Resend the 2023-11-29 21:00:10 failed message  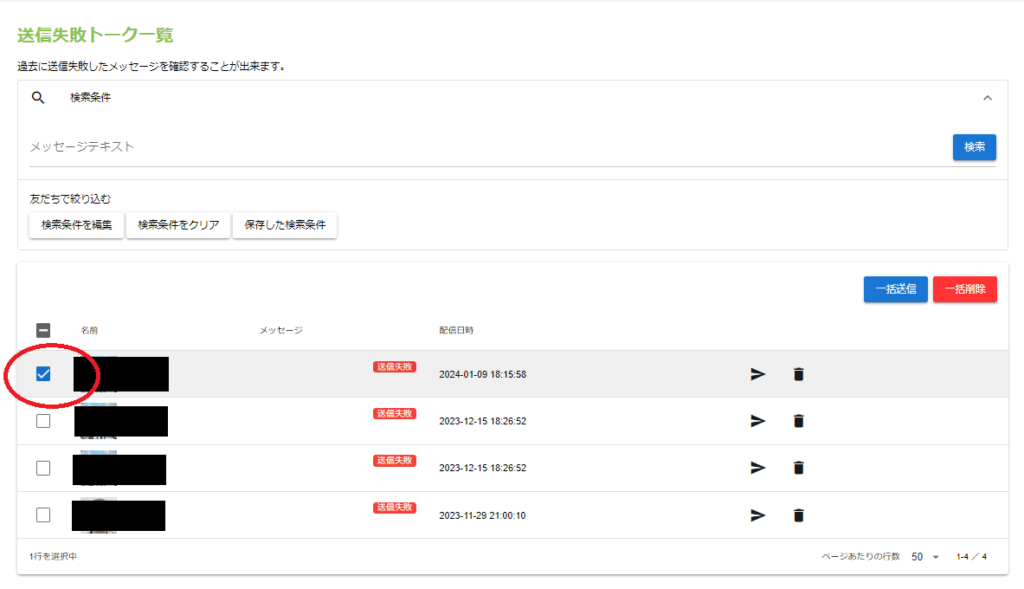758,515
